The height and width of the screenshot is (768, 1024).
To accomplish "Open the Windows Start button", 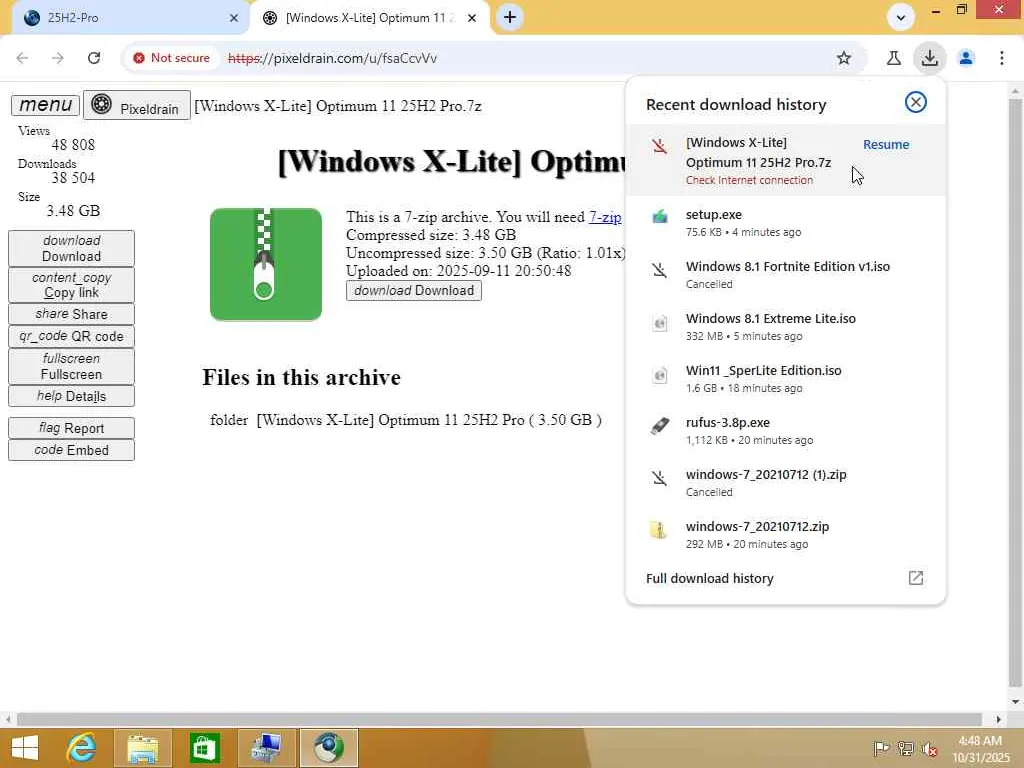I will (x=25, y=748).
